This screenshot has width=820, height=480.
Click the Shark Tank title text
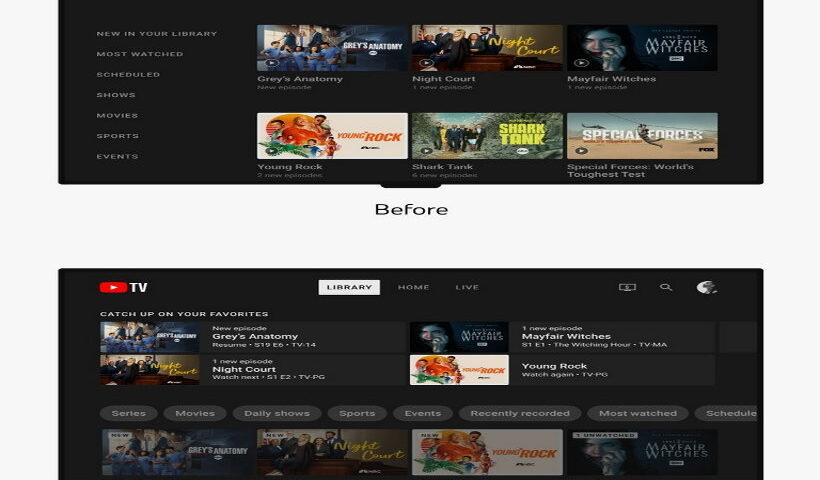click(x=442, y=167)
